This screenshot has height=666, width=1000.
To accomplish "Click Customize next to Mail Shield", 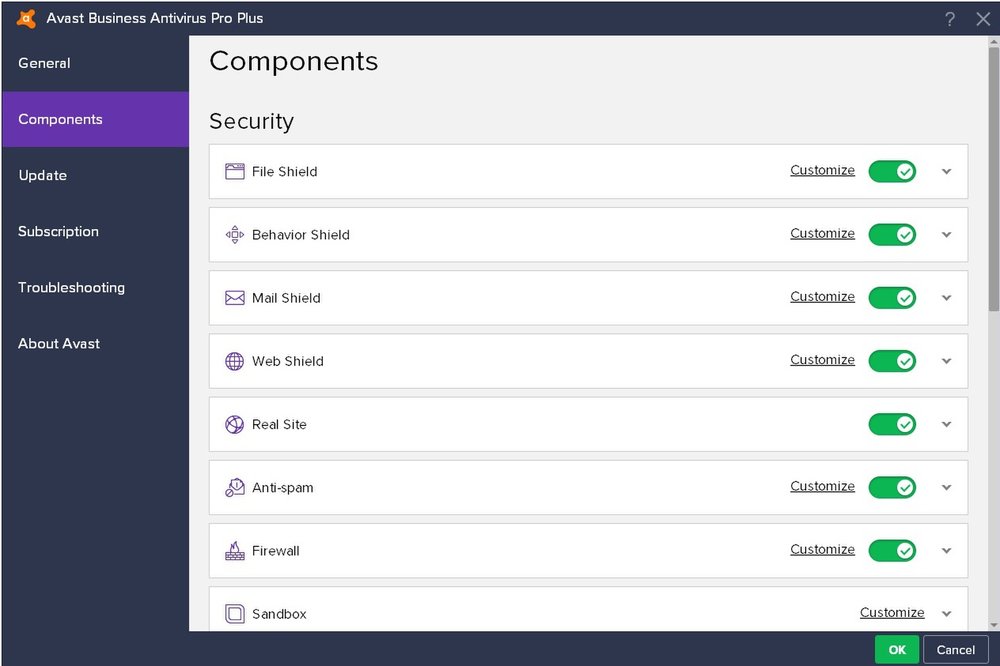I will coord(822,296).
